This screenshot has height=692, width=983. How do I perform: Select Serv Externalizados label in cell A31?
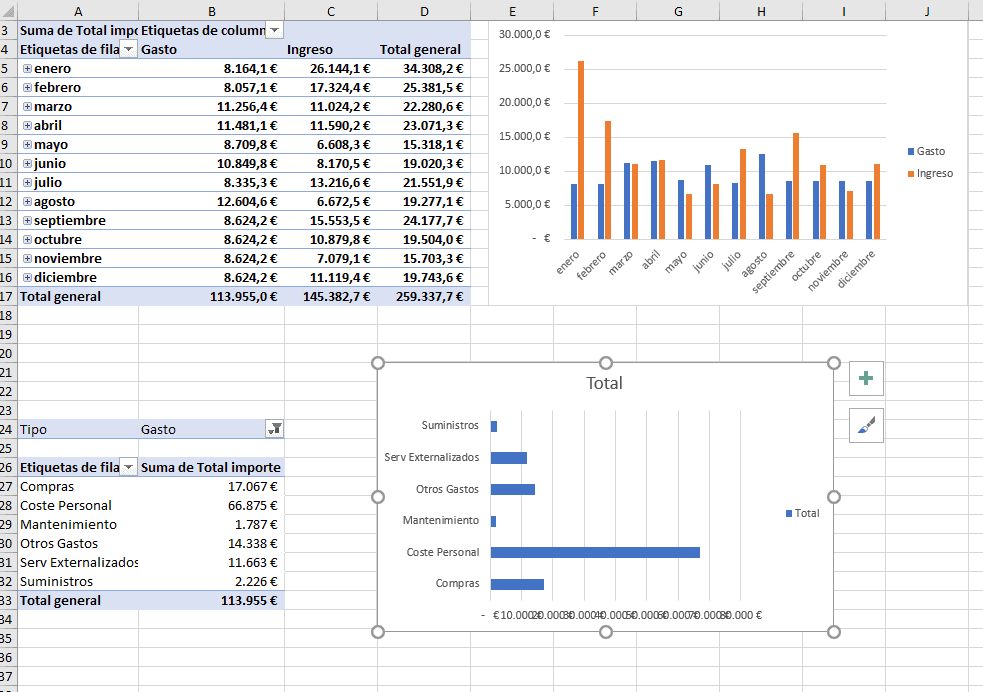click(x=78, y=562)
